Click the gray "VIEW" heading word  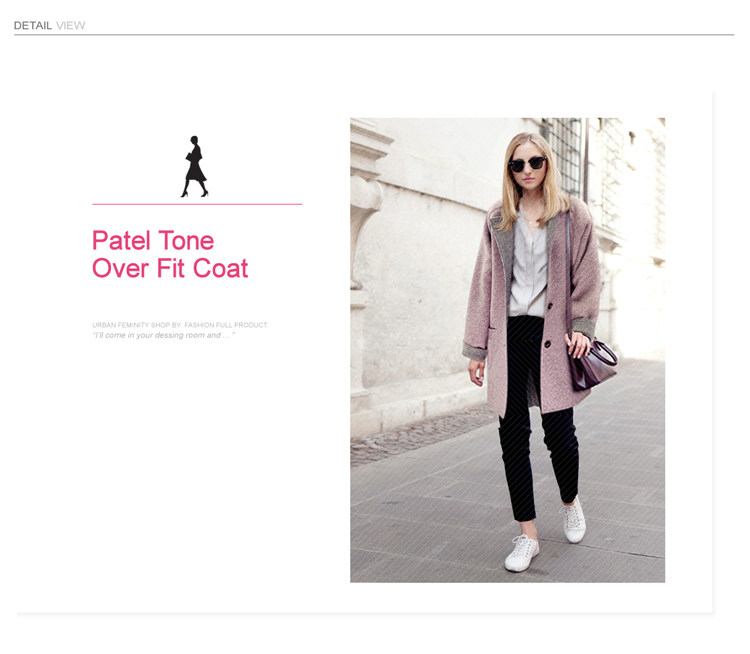coord(70,25)
